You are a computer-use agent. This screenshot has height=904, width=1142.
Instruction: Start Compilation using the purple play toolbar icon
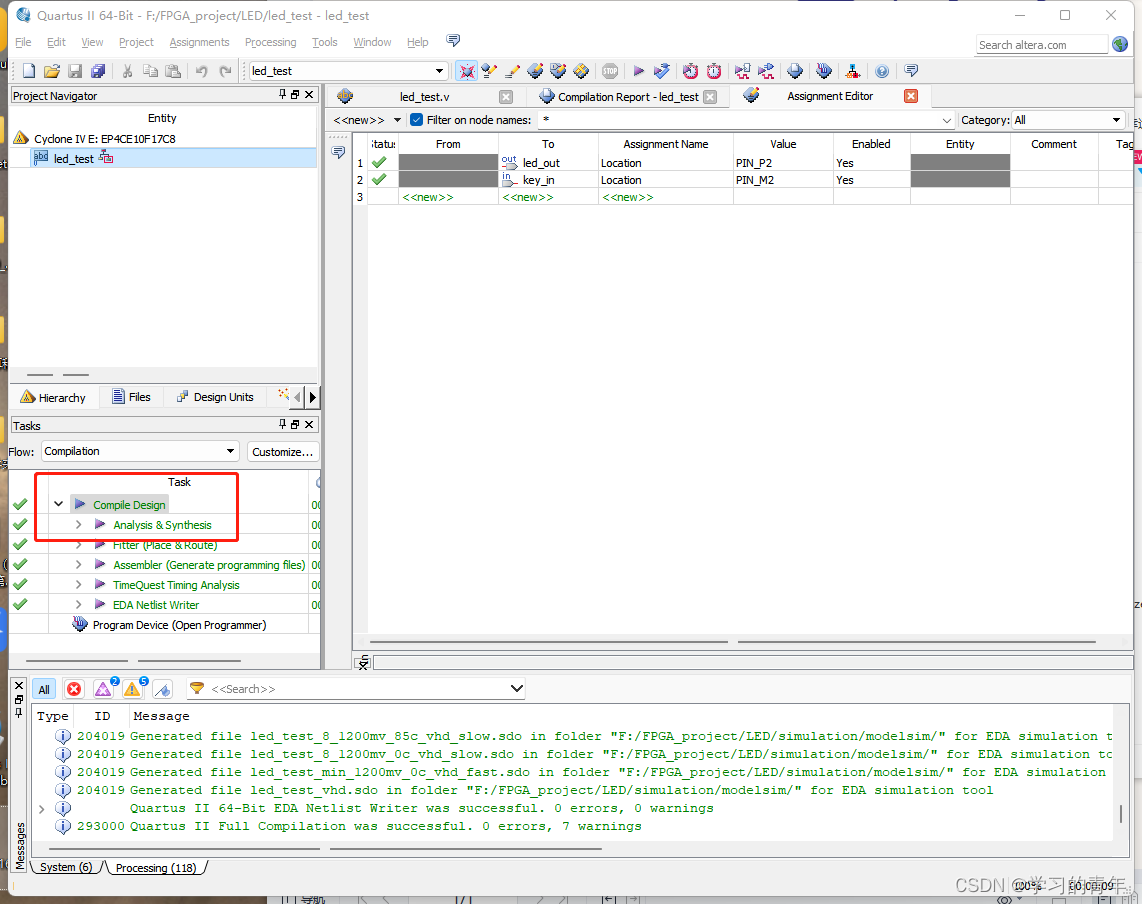pyautogui.click(x=639, y=70)
